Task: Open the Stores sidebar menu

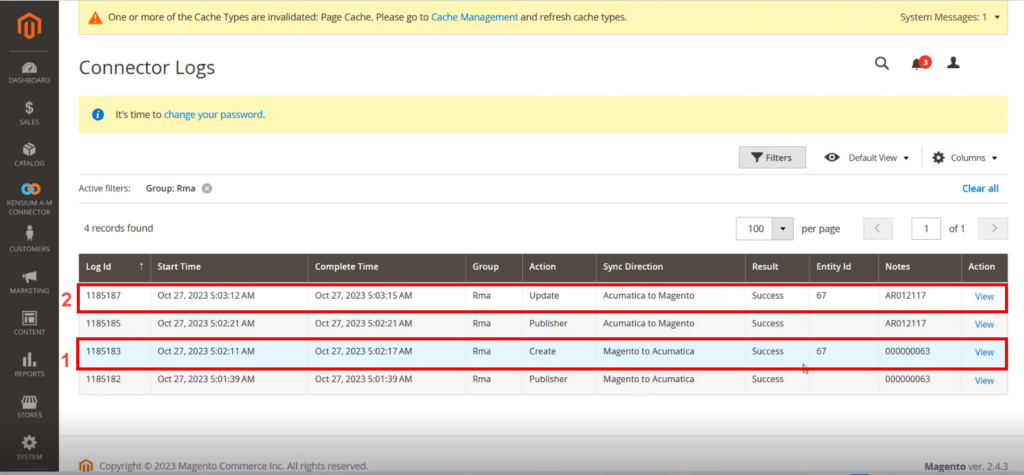Action: (x=29, y=406)
